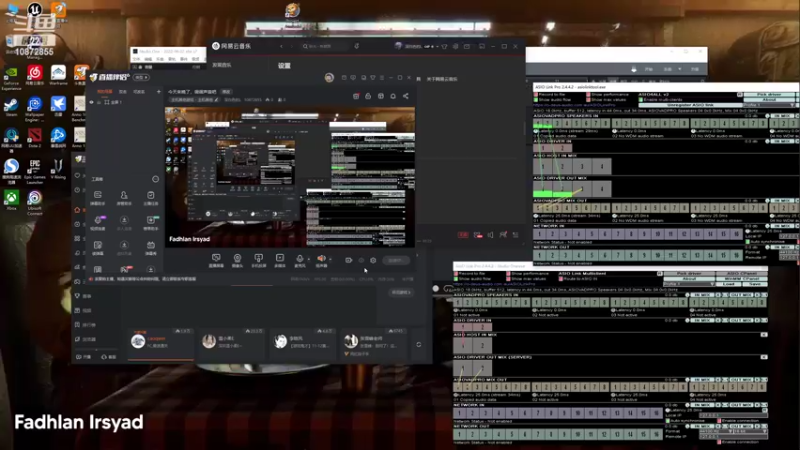Click channel 4 box in ASIO HOST IN MIX upper window
The width and height of the screenshot is (800, 450).
(x=602, y=166)
